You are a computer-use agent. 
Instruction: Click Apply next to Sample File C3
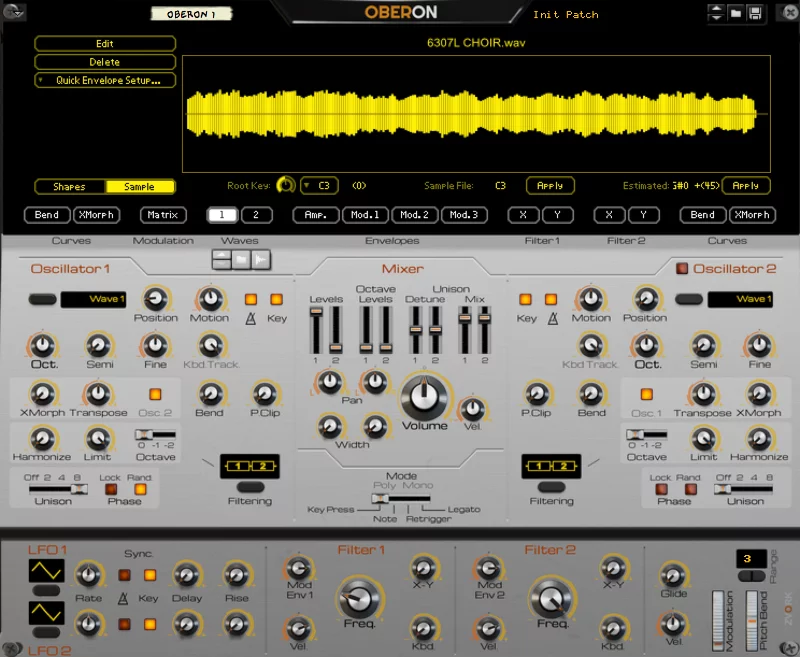coord(550,186)
